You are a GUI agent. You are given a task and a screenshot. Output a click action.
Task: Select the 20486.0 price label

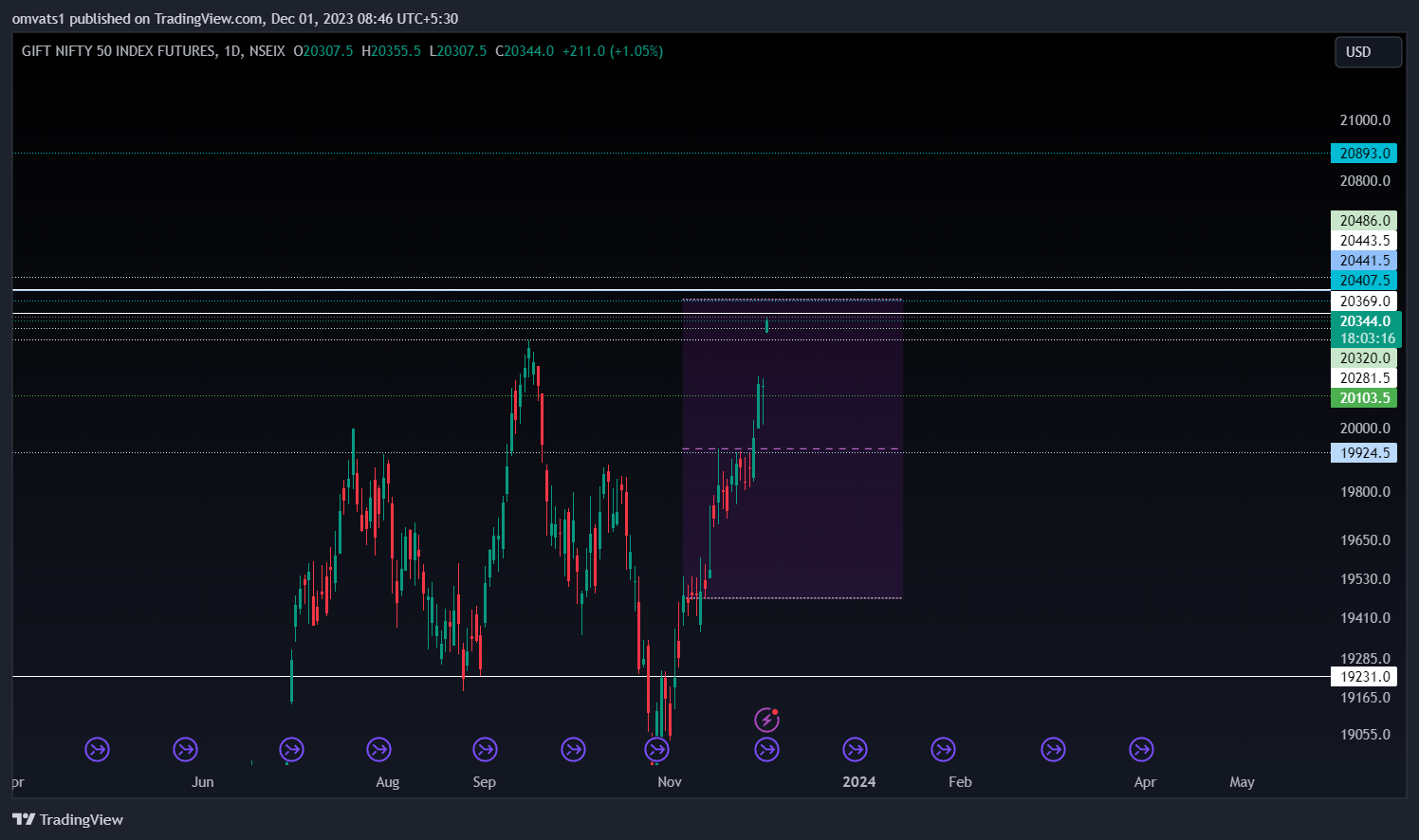pos(1364,220)
